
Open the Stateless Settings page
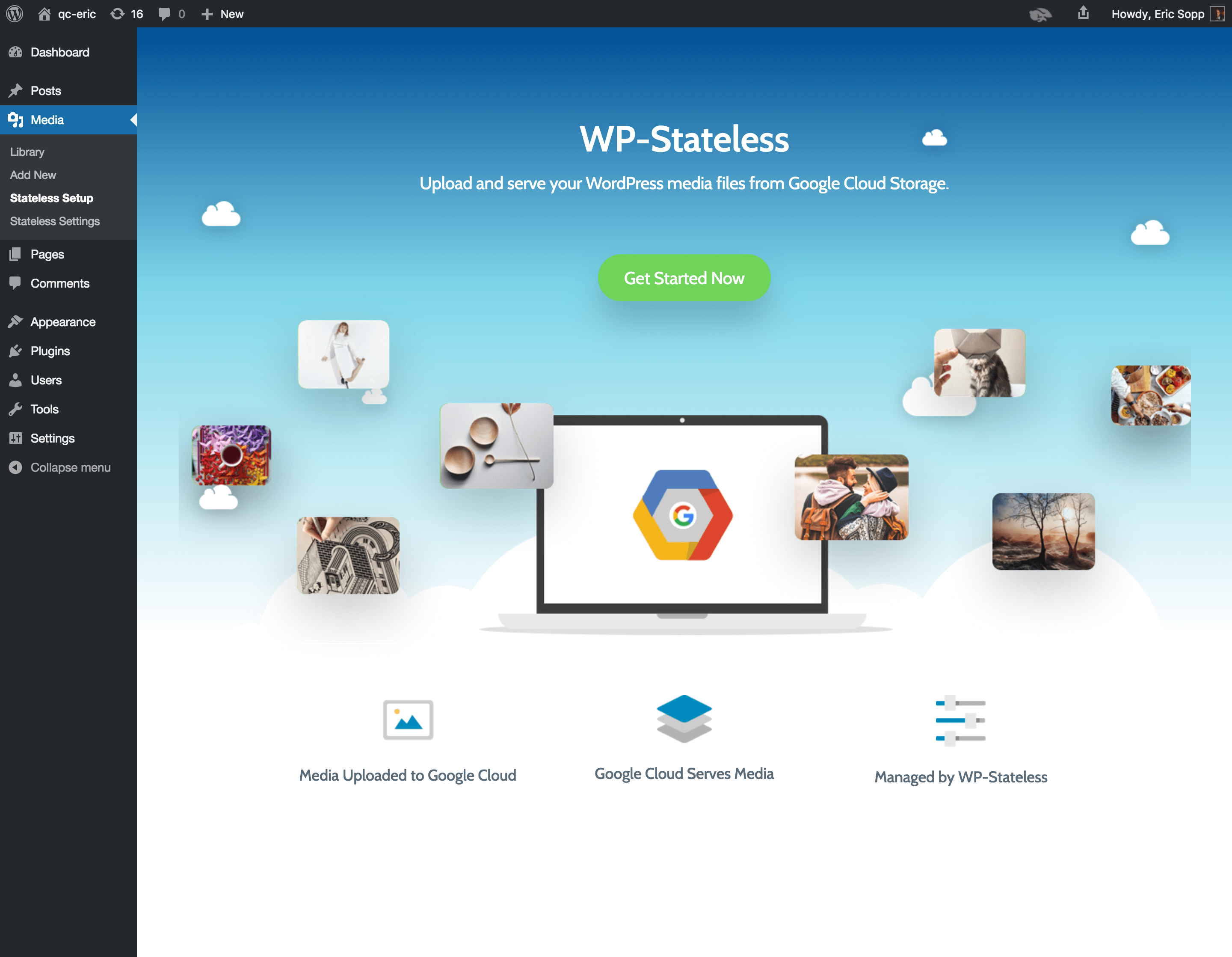[x=54, y=221]
